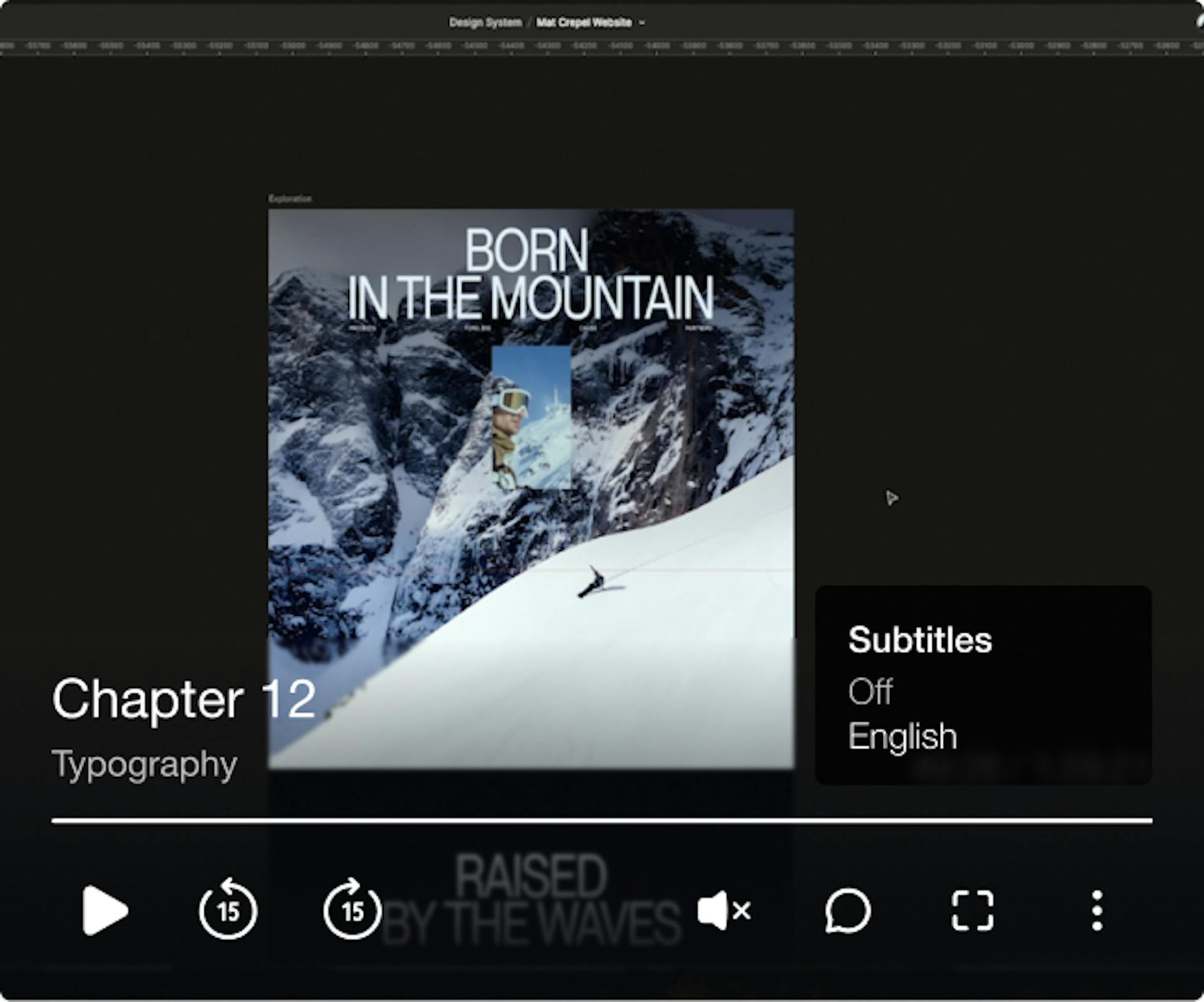Seek on the video progress bar

[602, 820]
